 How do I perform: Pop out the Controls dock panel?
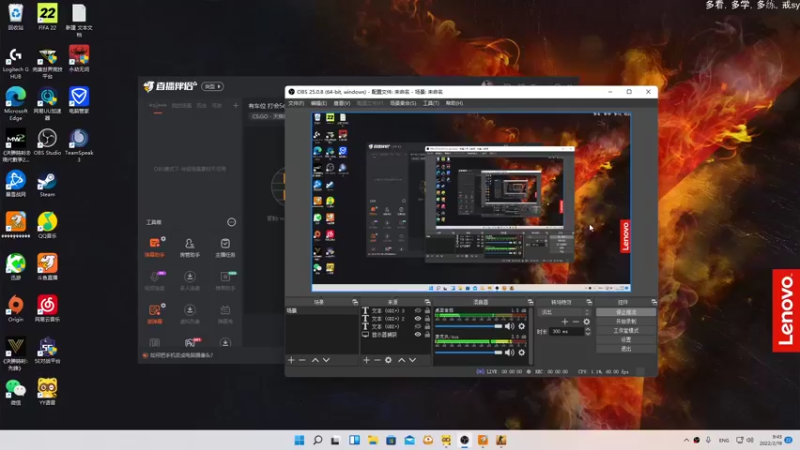pyautogui.click(x=654, y=302)
